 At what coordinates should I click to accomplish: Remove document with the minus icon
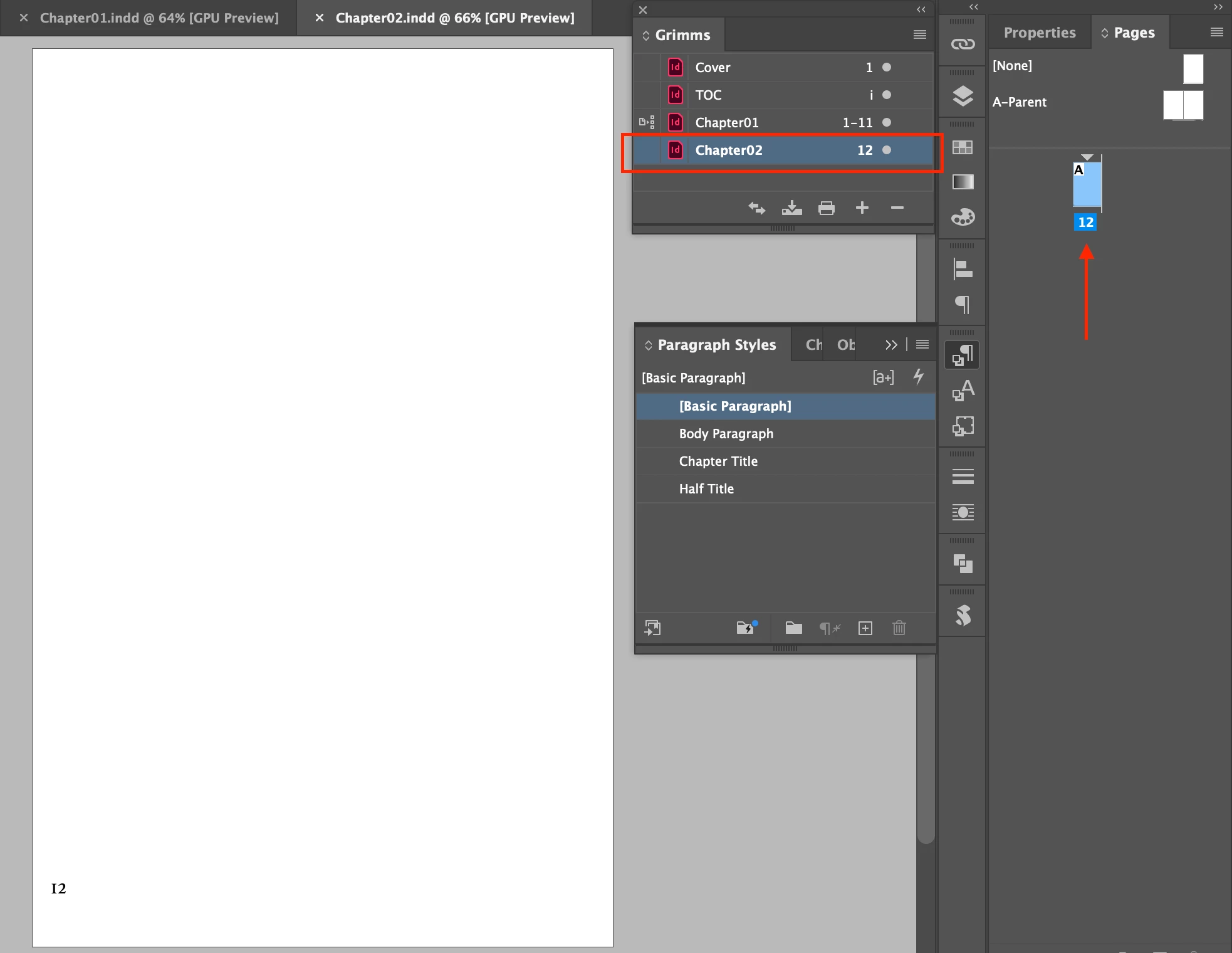[x=897, y=208]
